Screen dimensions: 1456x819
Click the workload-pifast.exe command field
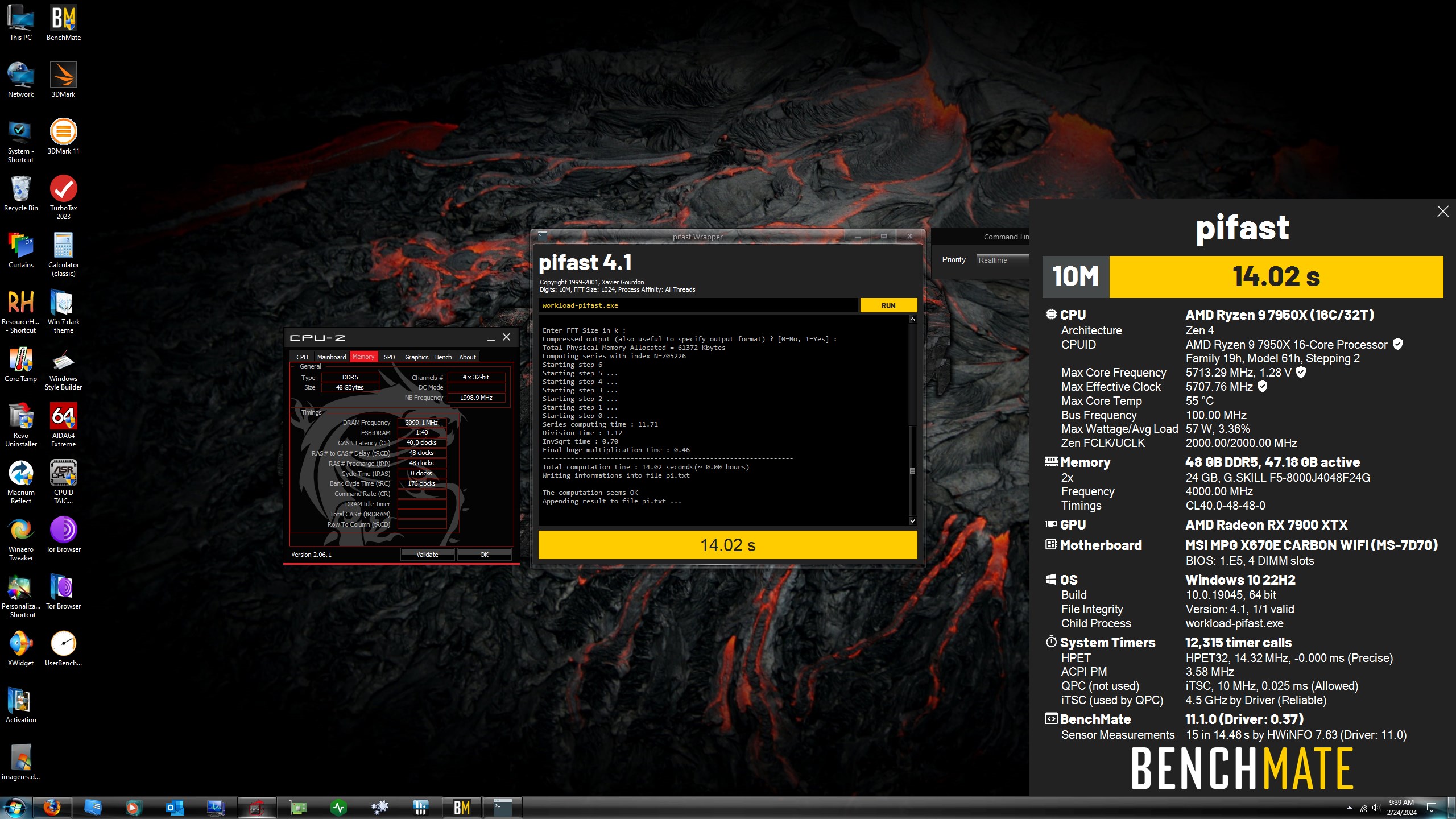(698, 305)
